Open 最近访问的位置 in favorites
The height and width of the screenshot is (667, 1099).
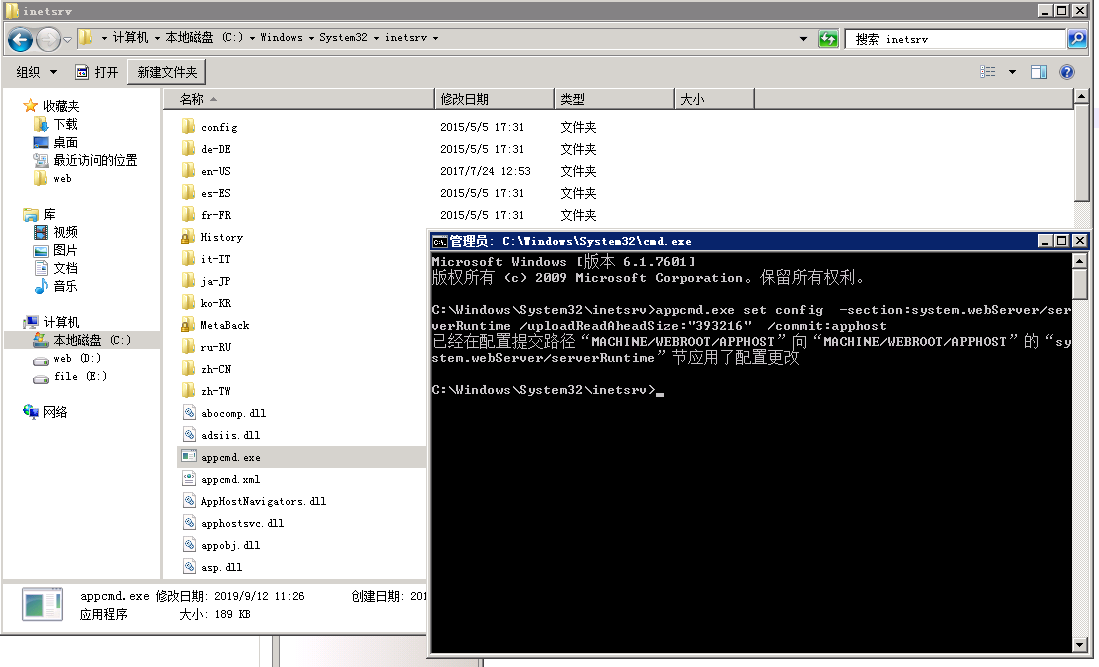86,160
